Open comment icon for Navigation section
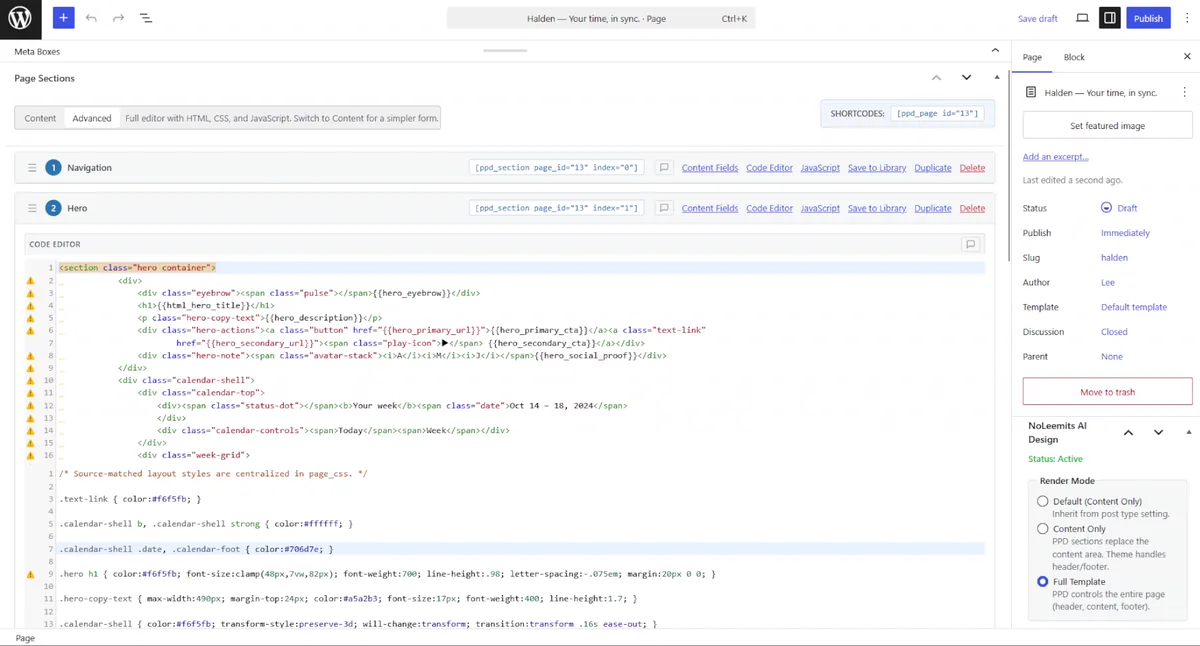Screen dimensions: 1200x646 click(x=663, y=168)
